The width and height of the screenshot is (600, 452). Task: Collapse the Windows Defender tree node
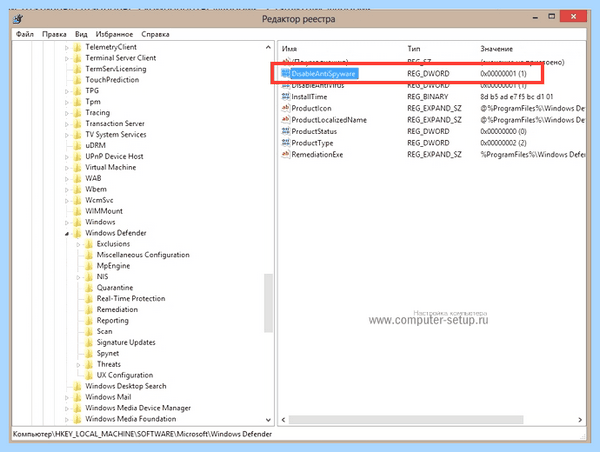tap(67, 233)
